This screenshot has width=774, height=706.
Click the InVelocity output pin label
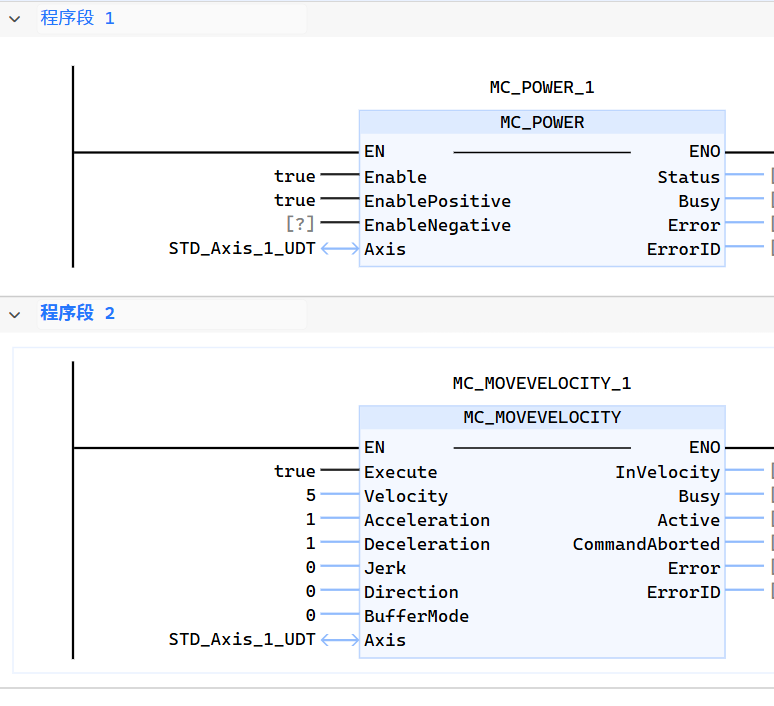point(667,472)
